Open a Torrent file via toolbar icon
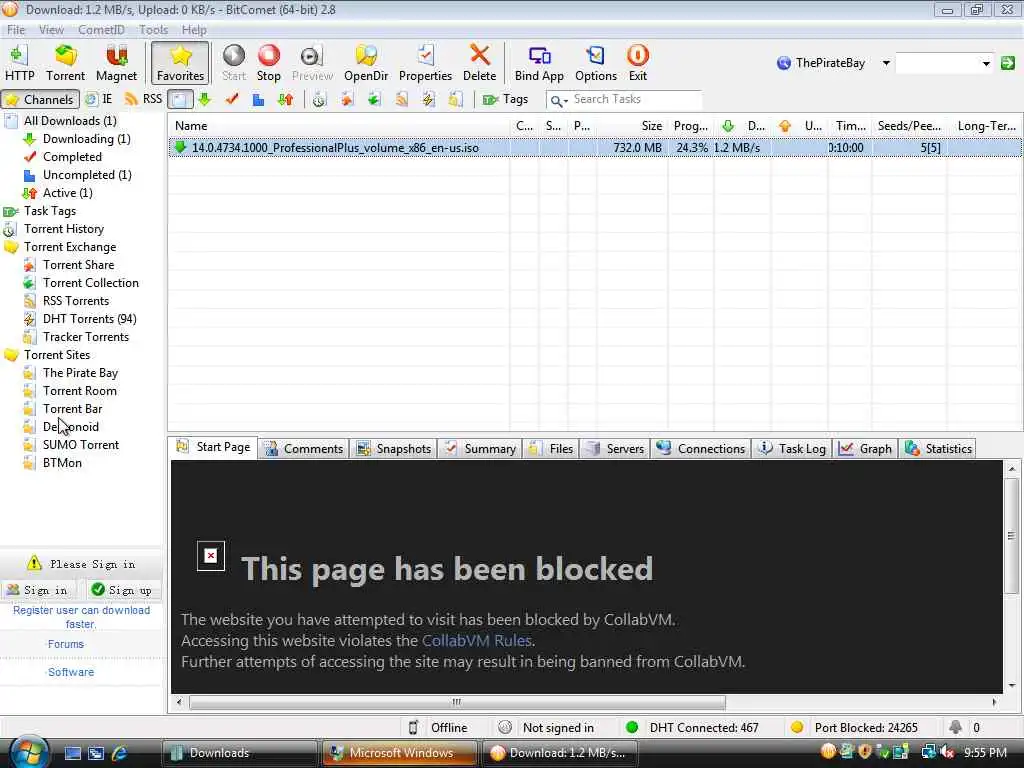 pos(65,63)
